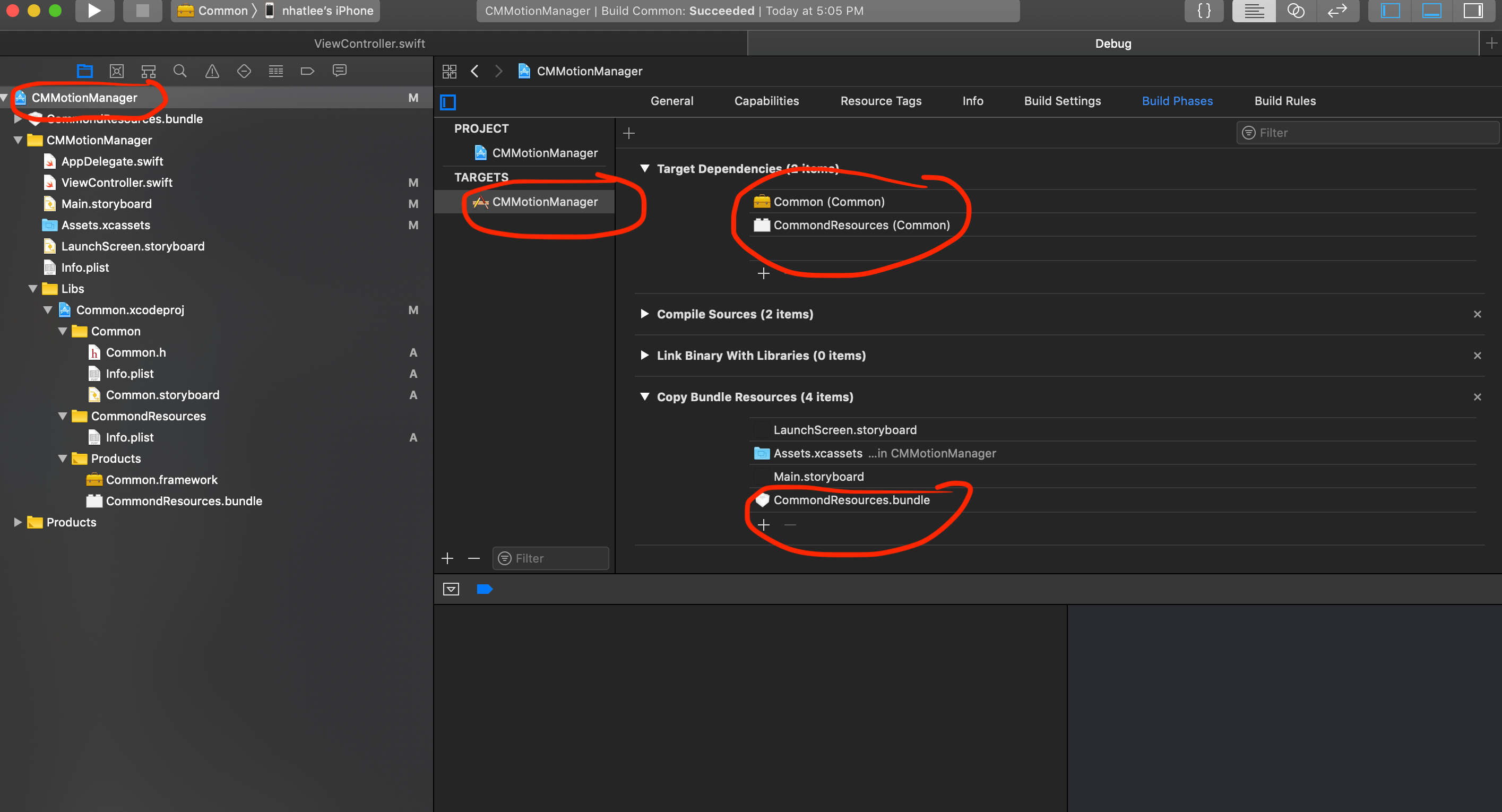Open the code snippets library
1502x812 pixels.
[x=1204, y=11]
